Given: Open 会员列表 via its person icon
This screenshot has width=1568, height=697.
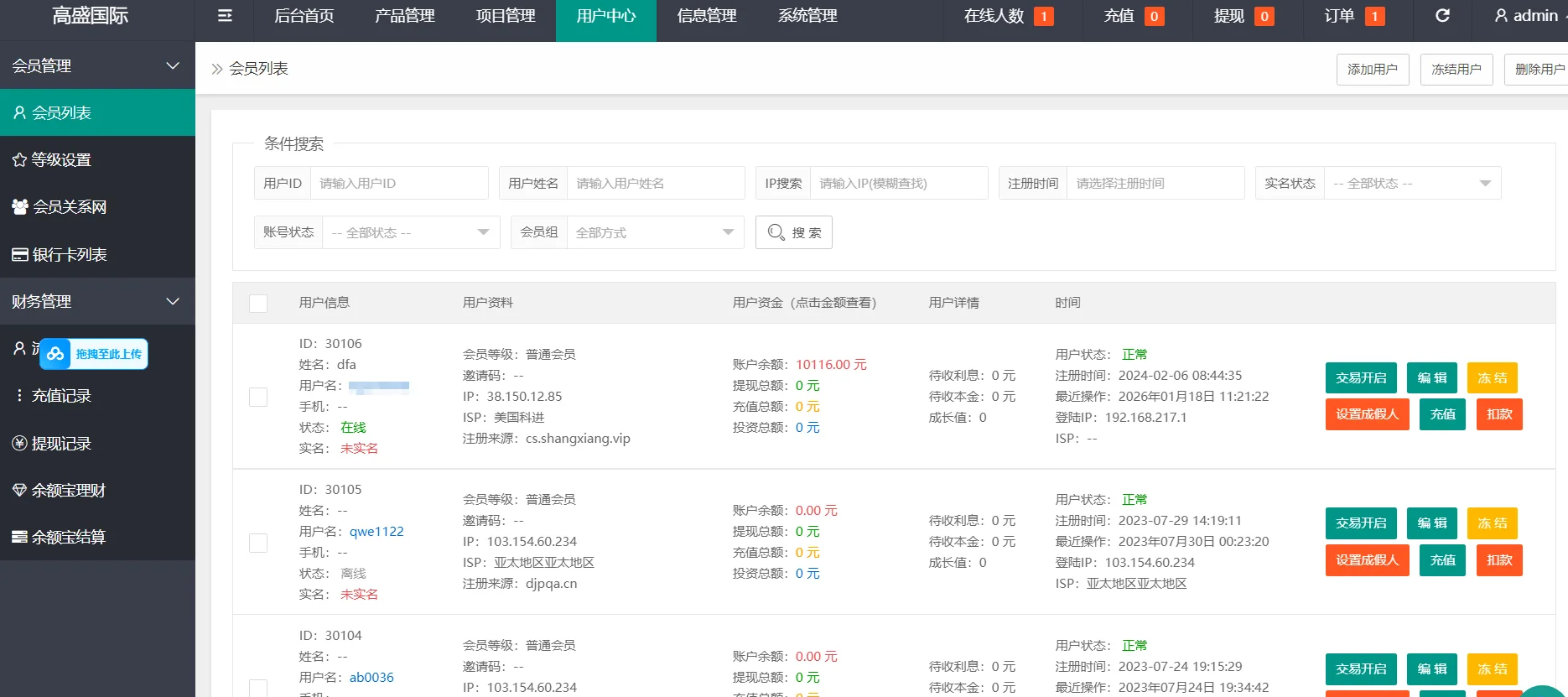Looking at the screenshot, I should click(20, 112).
